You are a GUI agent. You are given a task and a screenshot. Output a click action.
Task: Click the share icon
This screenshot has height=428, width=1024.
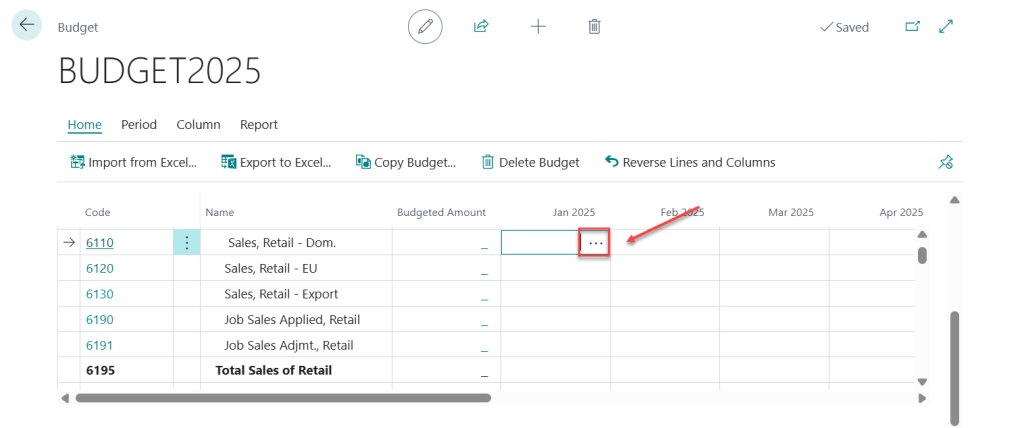[x=481, y=27]
